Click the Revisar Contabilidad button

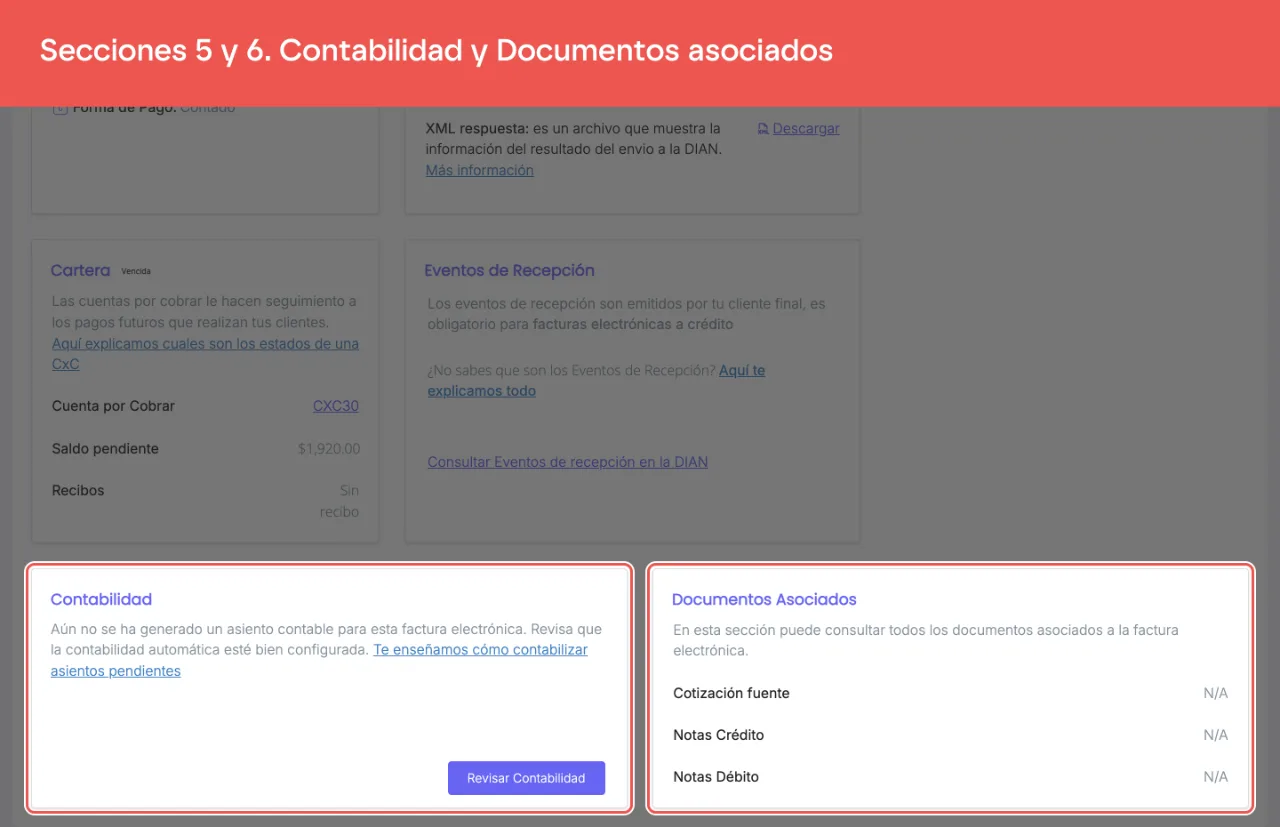[x=526, y=778]
